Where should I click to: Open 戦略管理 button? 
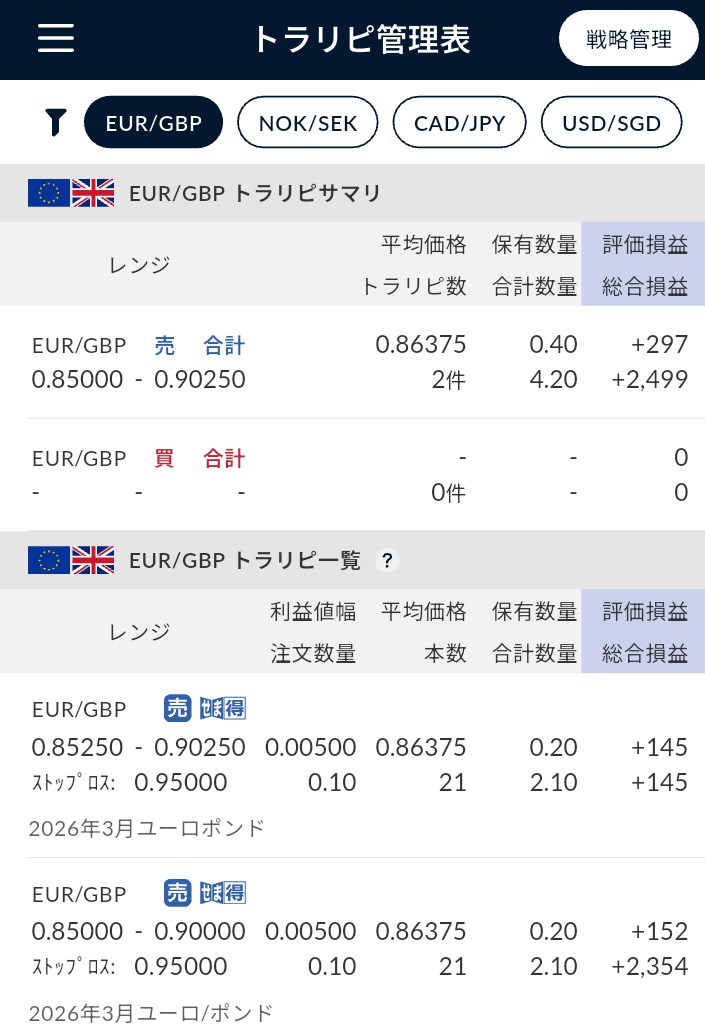628,38
